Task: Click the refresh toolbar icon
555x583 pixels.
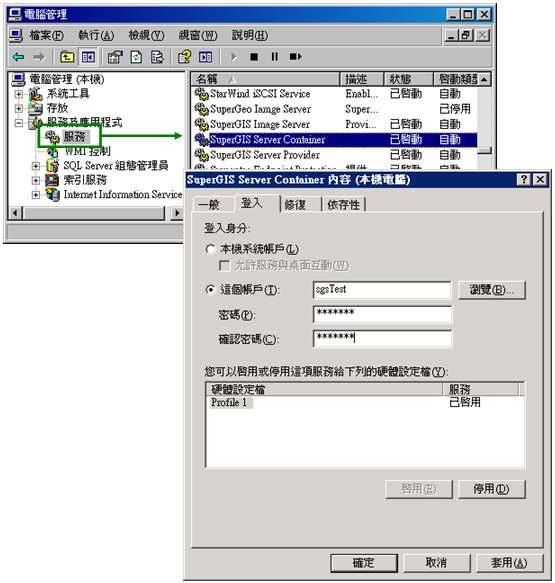Action: point(136,57)
